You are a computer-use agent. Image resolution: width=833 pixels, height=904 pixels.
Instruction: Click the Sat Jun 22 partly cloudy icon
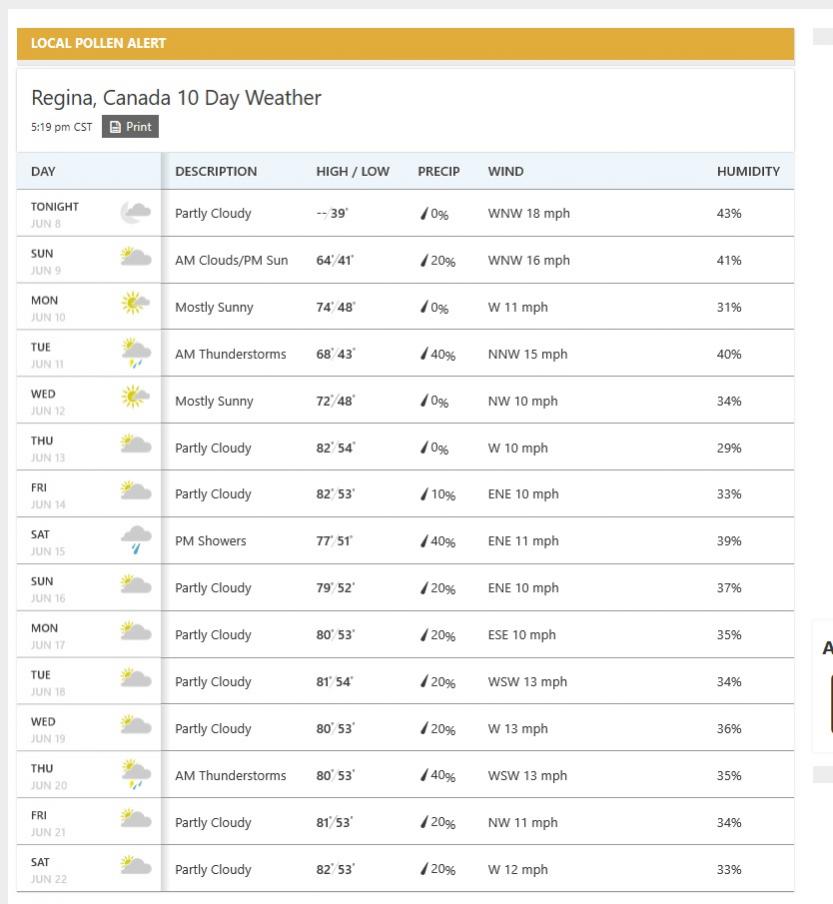(135, 869)
